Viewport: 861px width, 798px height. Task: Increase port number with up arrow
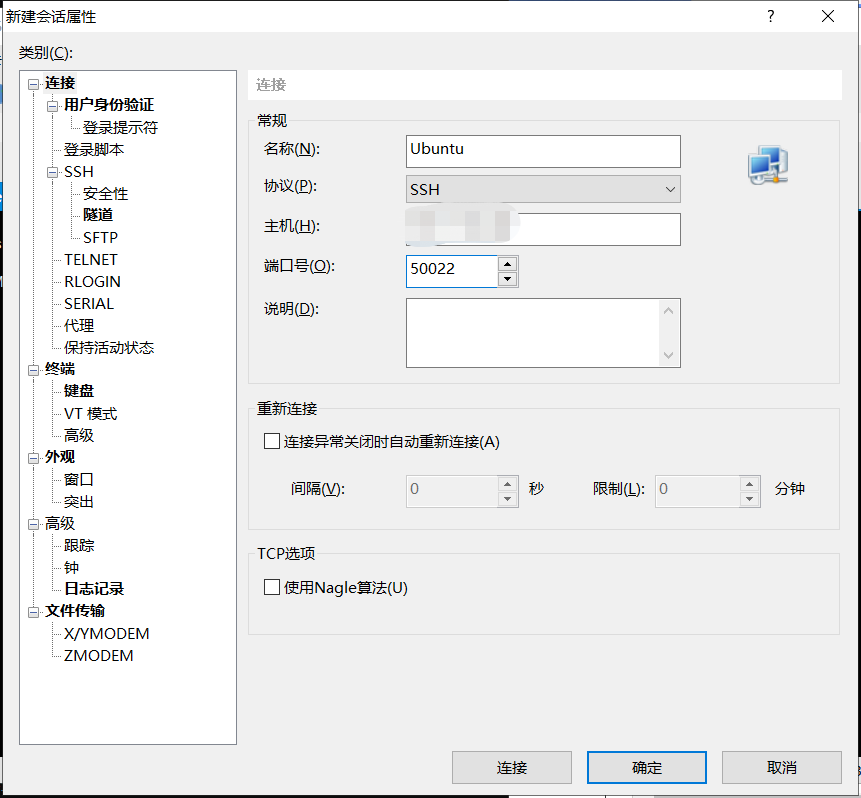(x=508, y=264)
